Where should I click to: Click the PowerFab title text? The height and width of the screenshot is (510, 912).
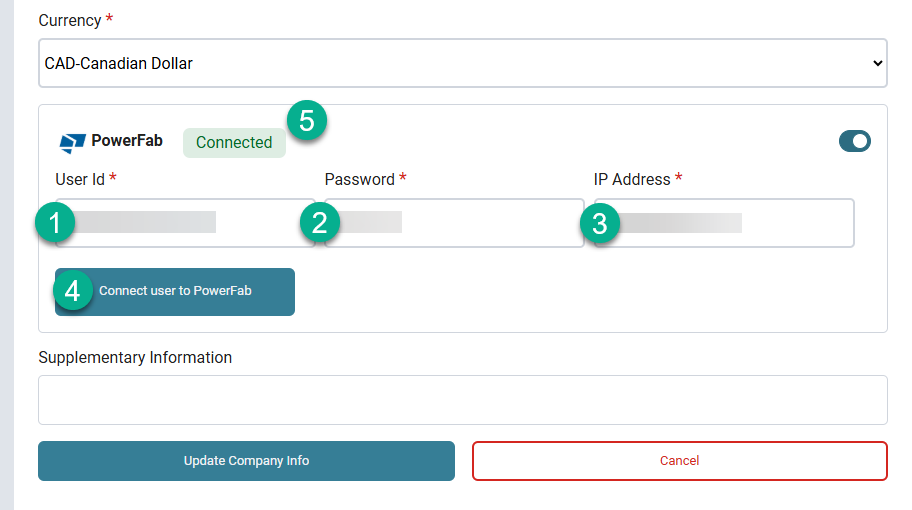[x=127, y=141]
